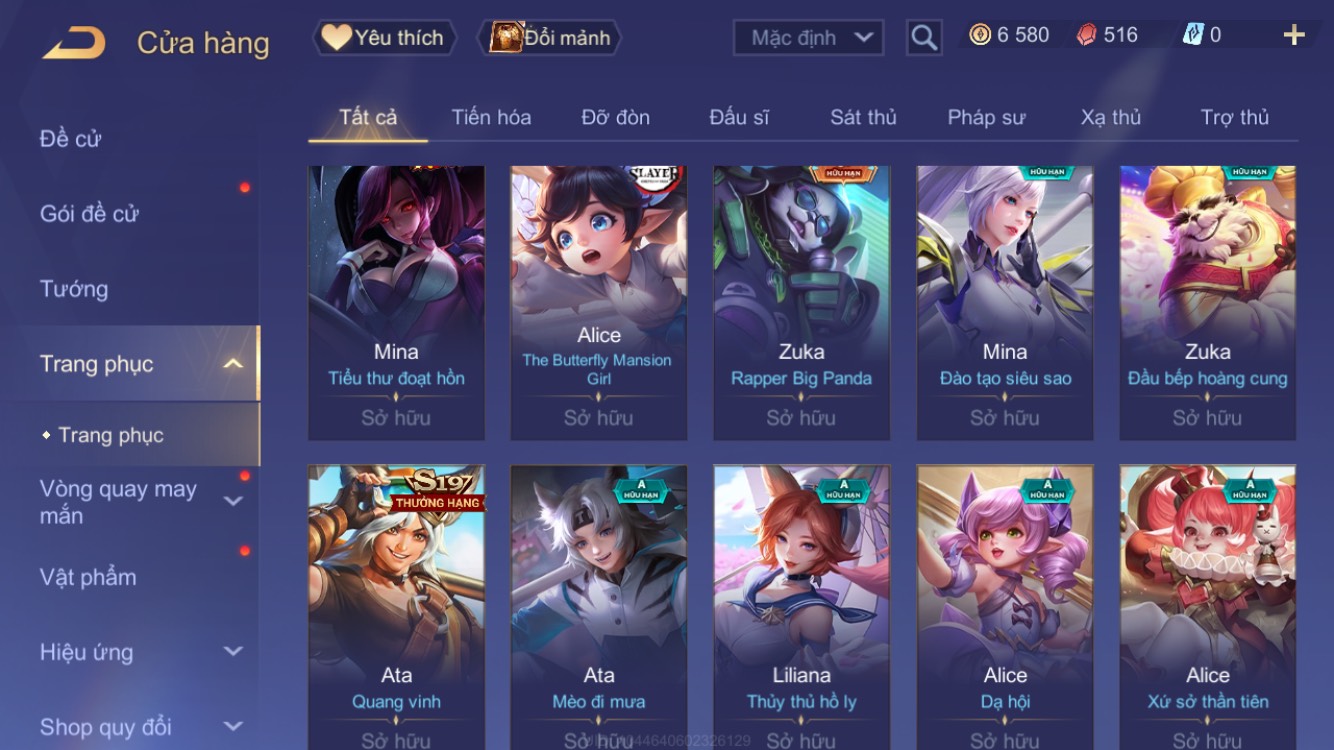Open the search magnifier icon

pyautogui.click(x=924, y=38)
